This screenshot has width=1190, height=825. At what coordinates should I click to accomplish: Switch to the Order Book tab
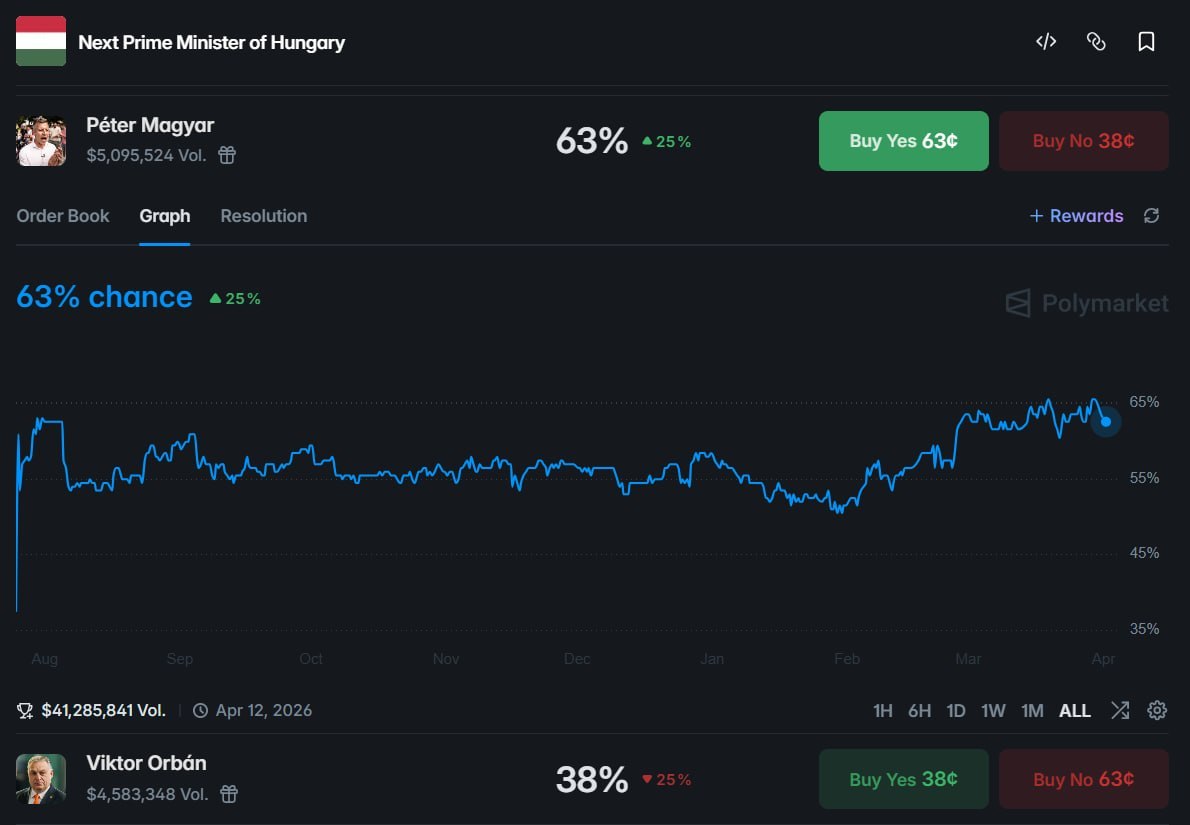(x=63, y=216)
